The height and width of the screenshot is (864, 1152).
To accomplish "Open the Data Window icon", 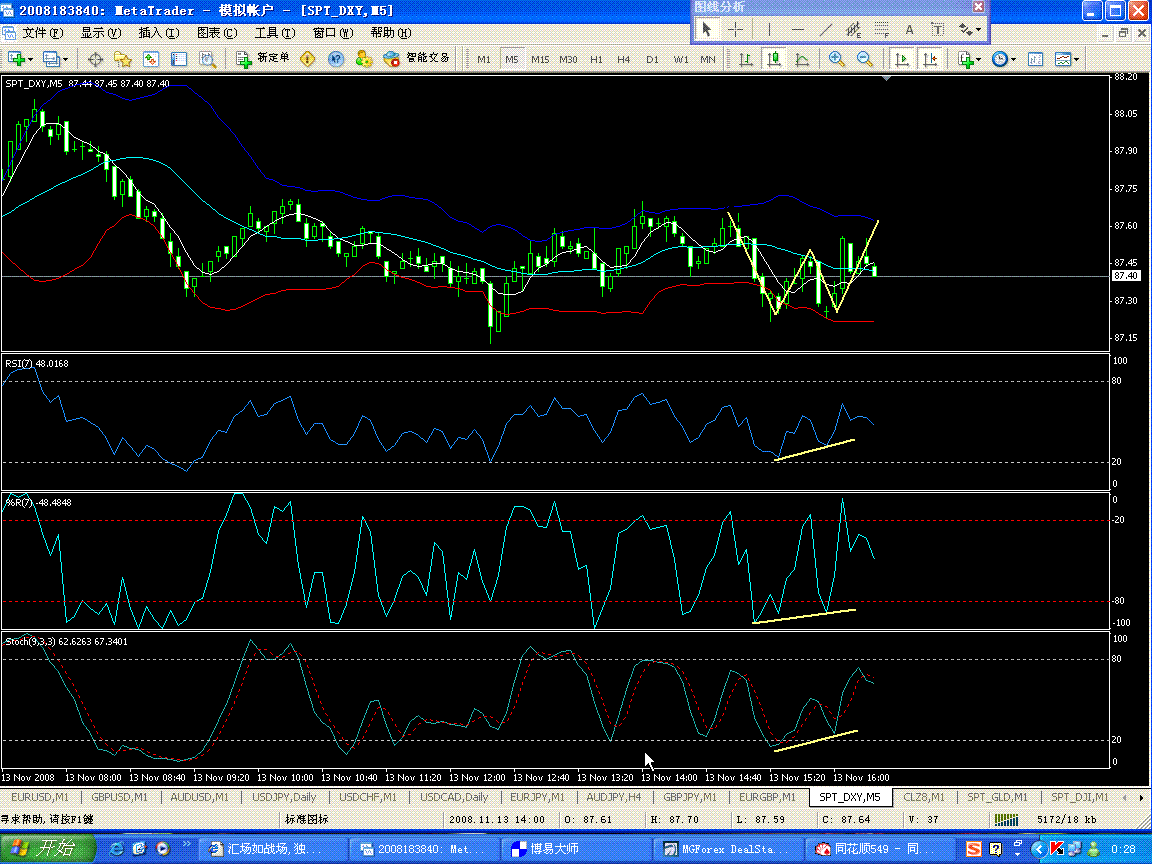I will tap(151, 60).
